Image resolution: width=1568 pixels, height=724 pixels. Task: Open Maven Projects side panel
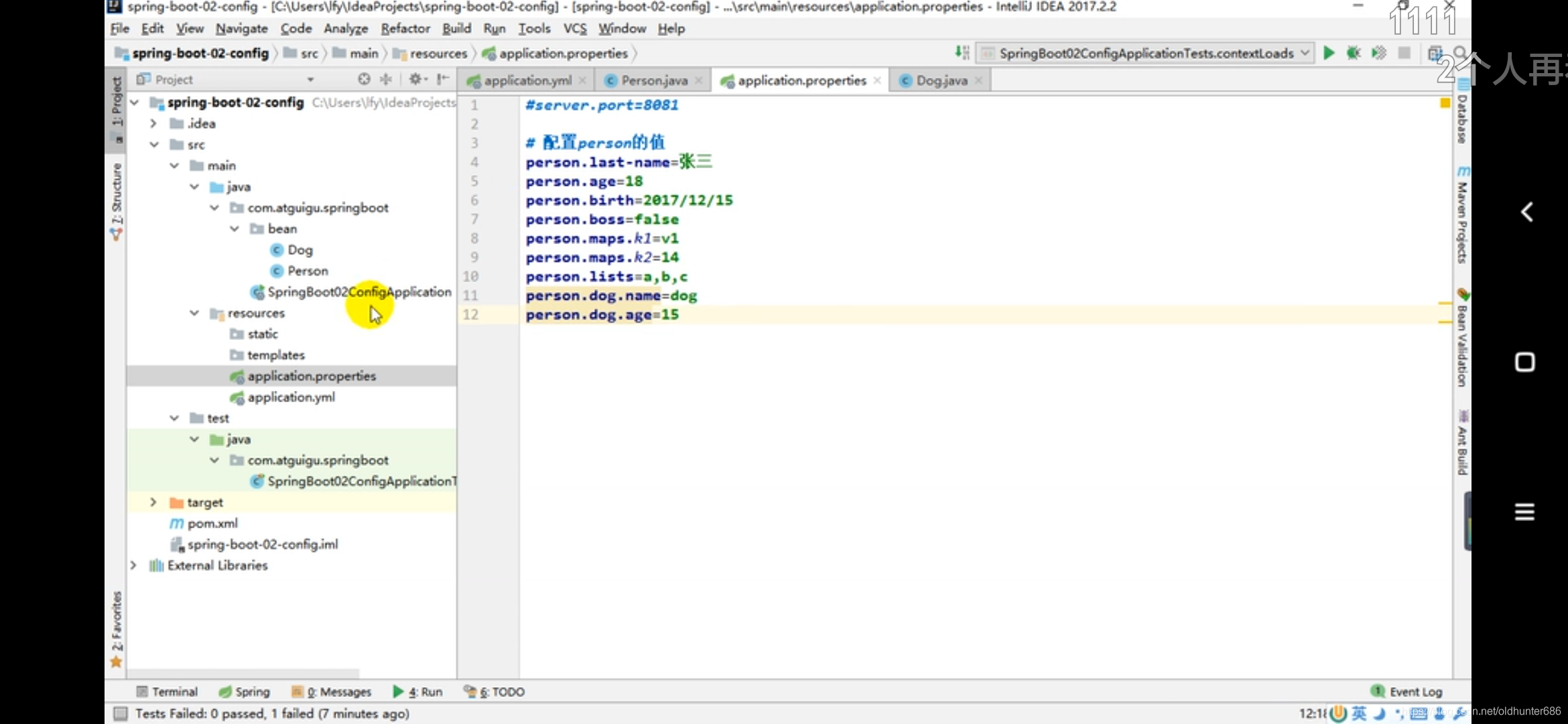[x=1462, y=215]
